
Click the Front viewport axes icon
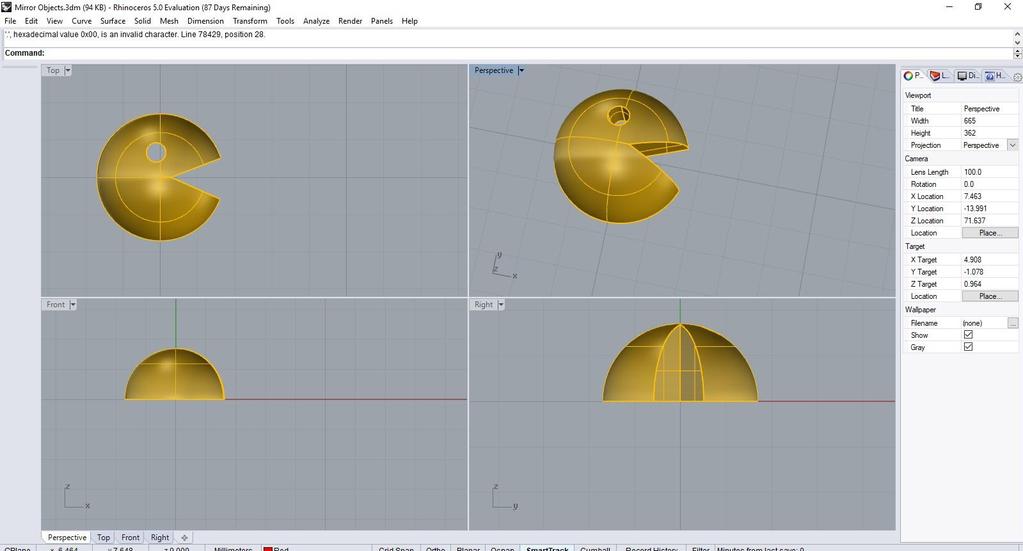click(76, 496)
